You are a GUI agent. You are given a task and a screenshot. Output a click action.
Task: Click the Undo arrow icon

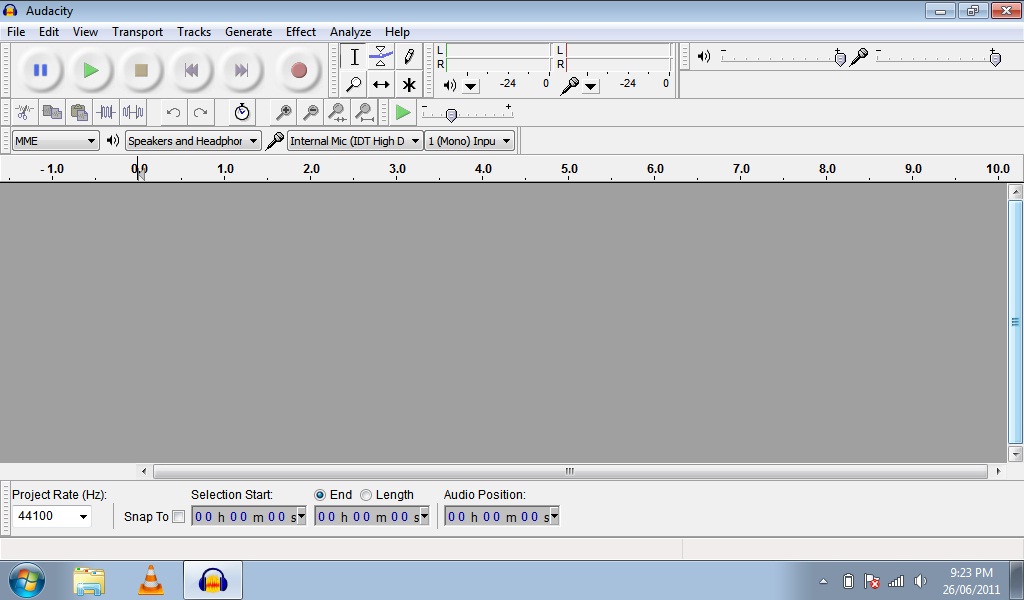coord(173,113)
